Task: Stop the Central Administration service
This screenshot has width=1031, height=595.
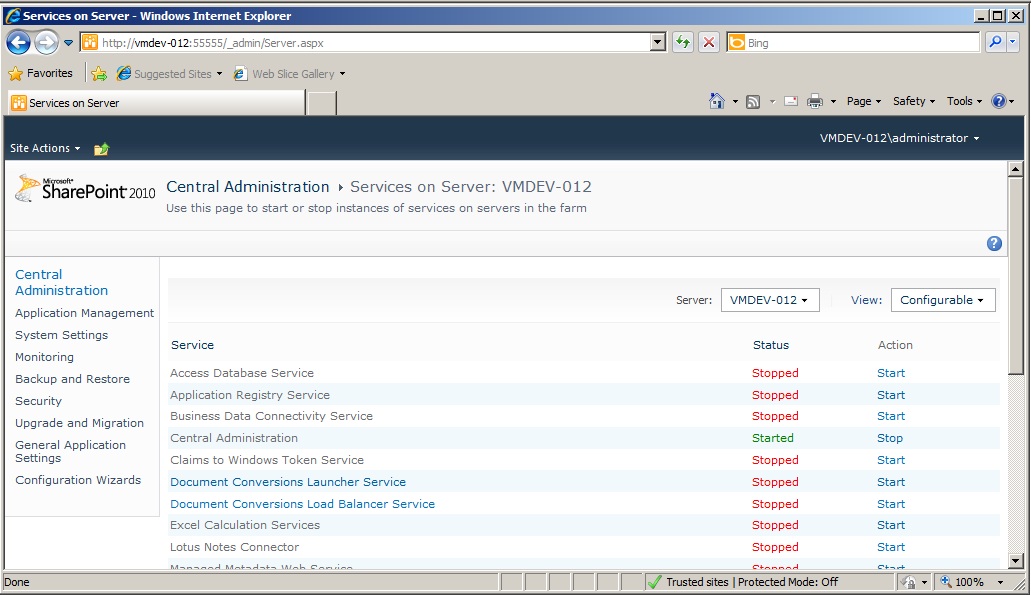Action: click(x=888, y=438)
